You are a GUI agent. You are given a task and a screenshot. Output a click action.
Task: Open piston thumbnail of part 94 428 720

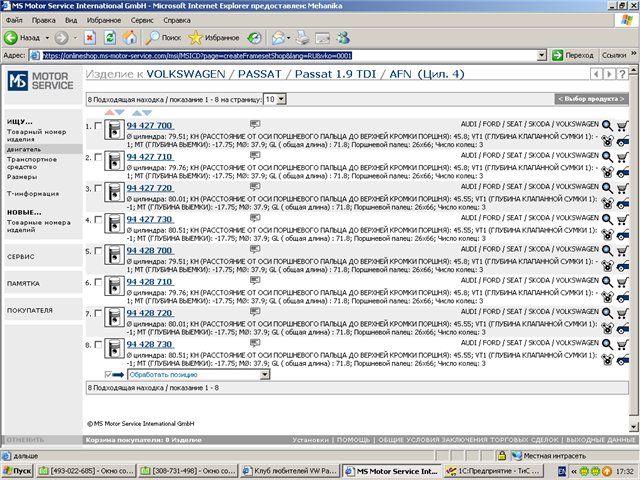point(114,318)
